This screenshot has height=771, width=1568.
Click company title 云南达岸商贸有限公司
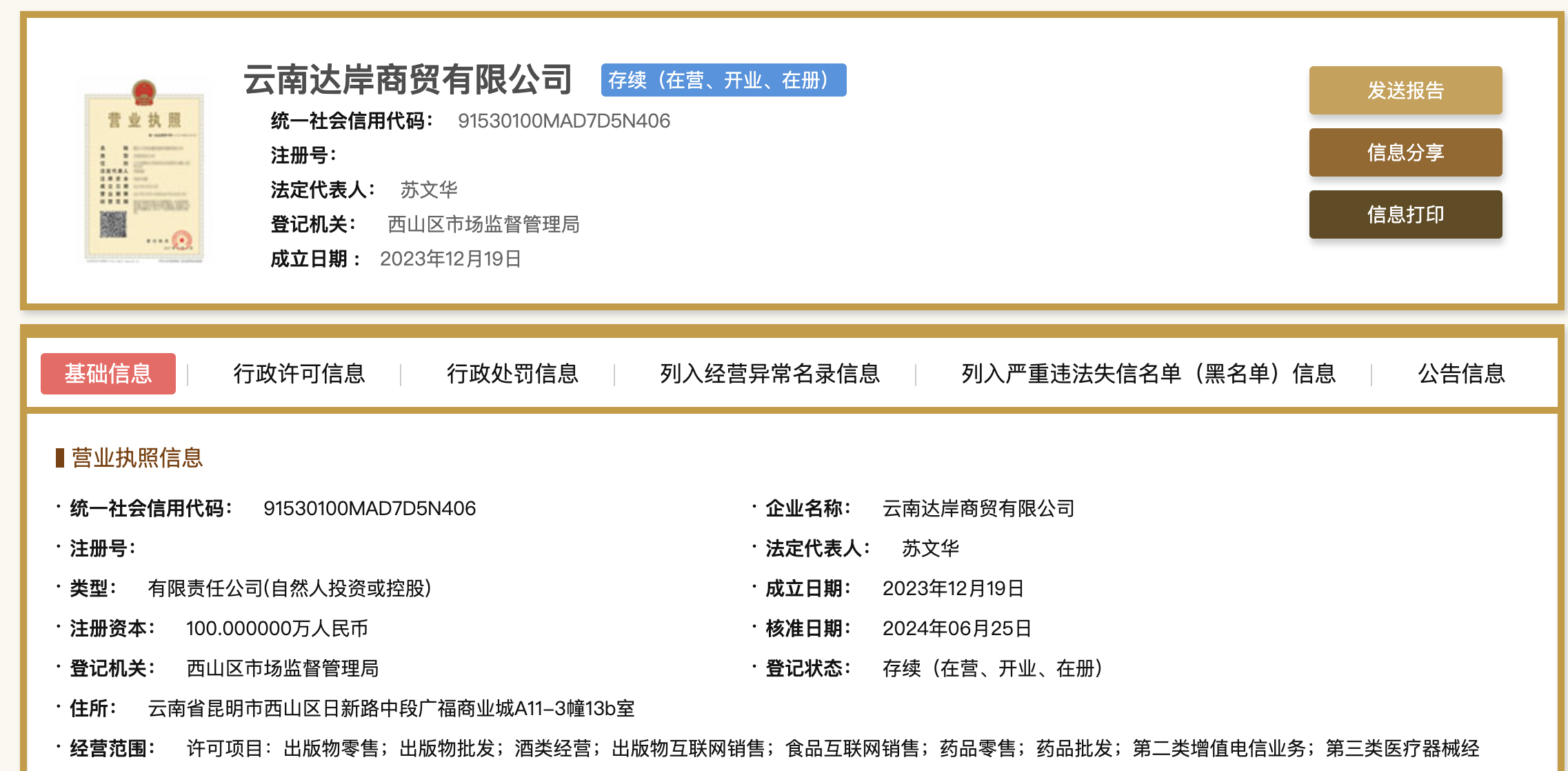pyautogui.click(x=408, y=80)
